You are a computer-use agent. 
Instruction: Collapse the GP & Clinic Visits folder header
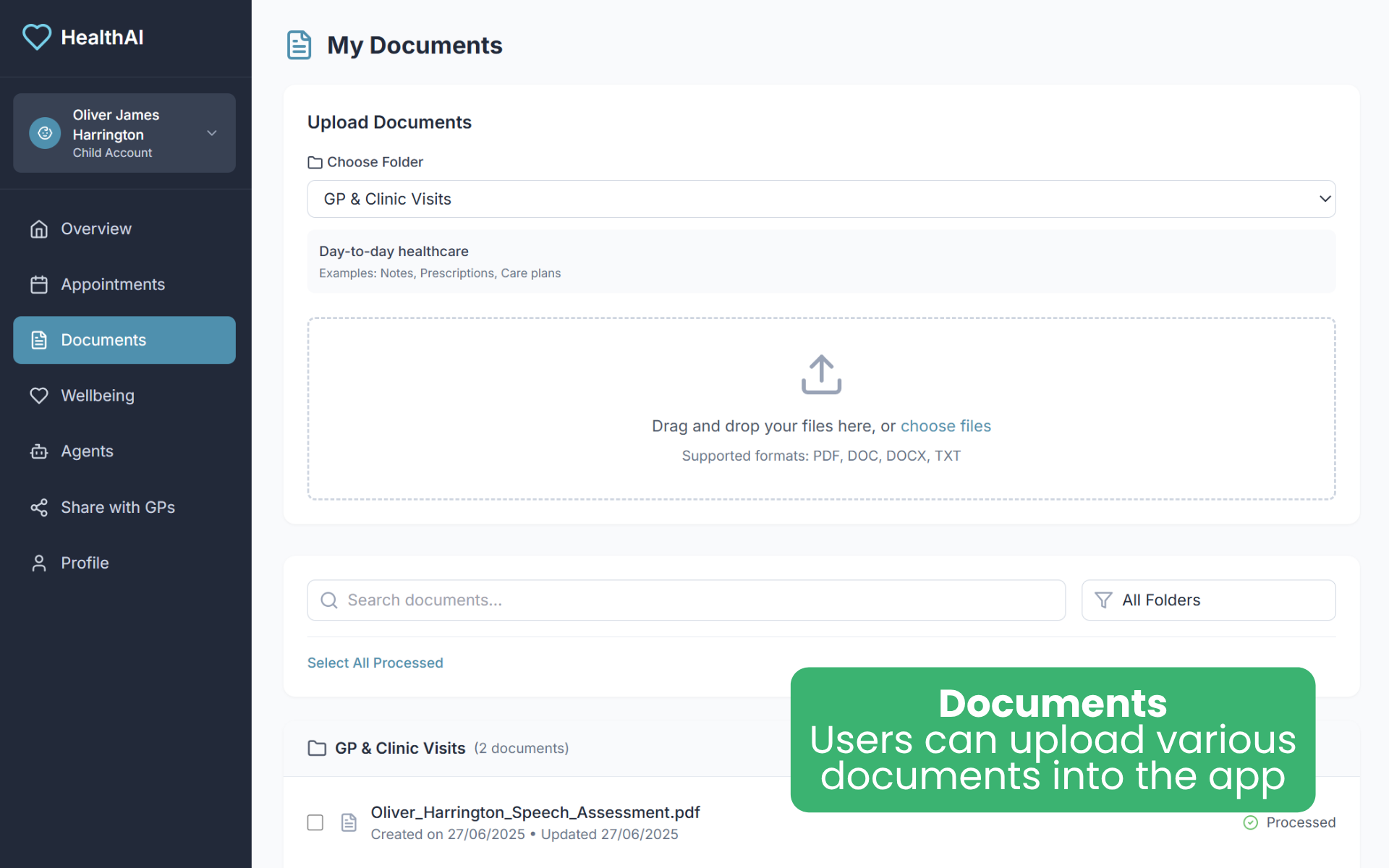click(399, 748)
